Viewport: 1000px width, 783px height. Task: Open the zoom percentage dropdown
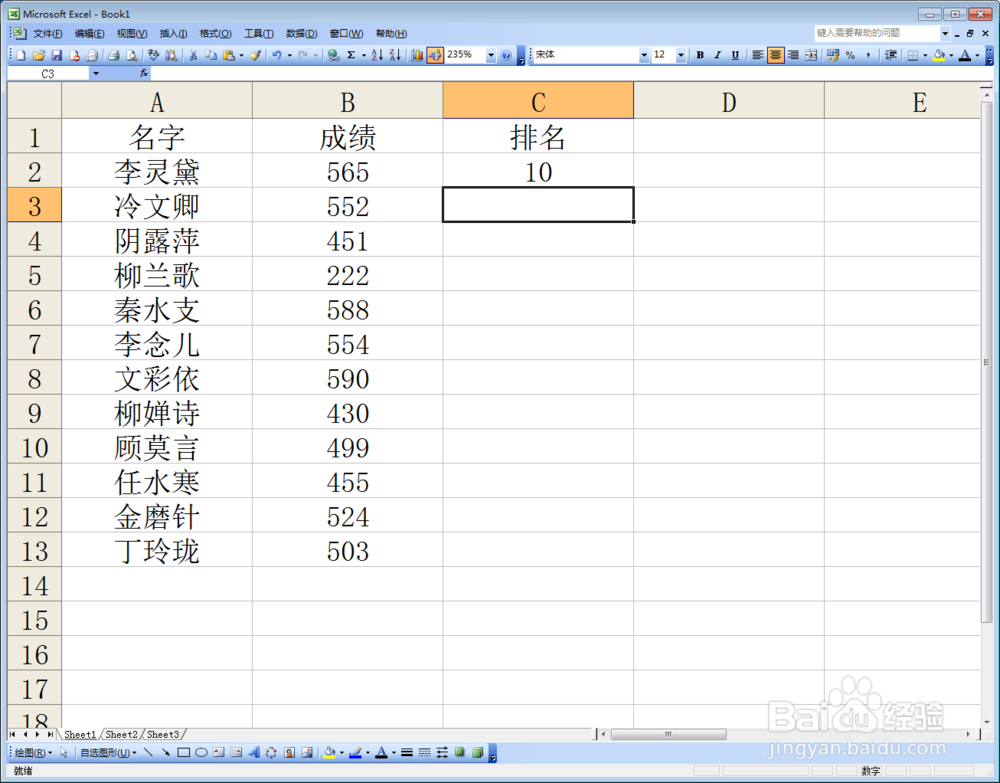click(x=491, y=55)
